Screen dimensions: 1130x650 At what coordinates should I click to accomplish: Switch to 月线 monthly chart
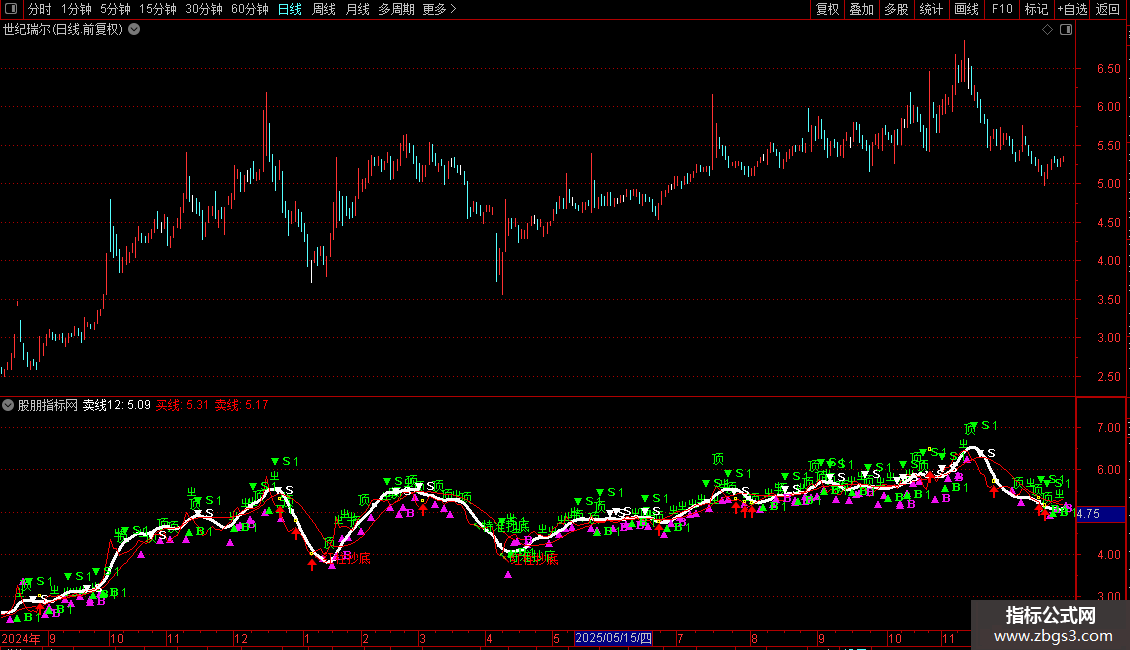click(x=357, y=9)
